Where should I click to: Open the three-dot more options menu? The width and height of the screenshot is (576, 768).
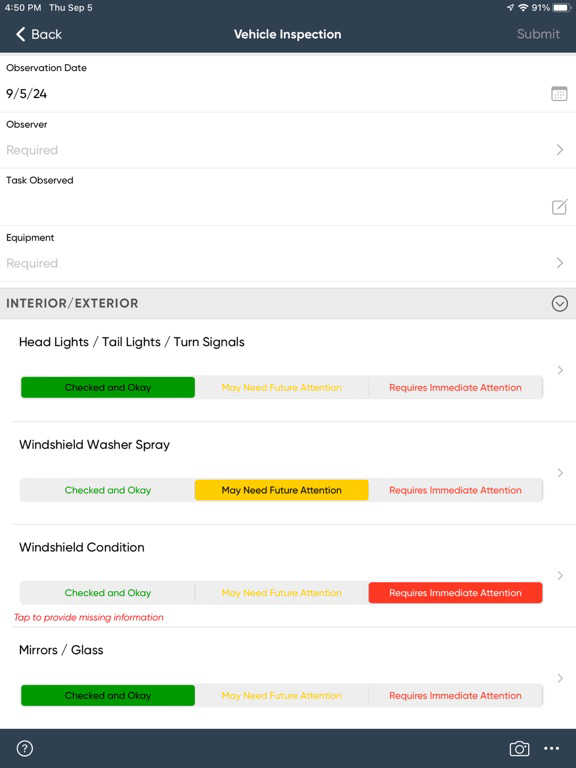click(552, 748)
